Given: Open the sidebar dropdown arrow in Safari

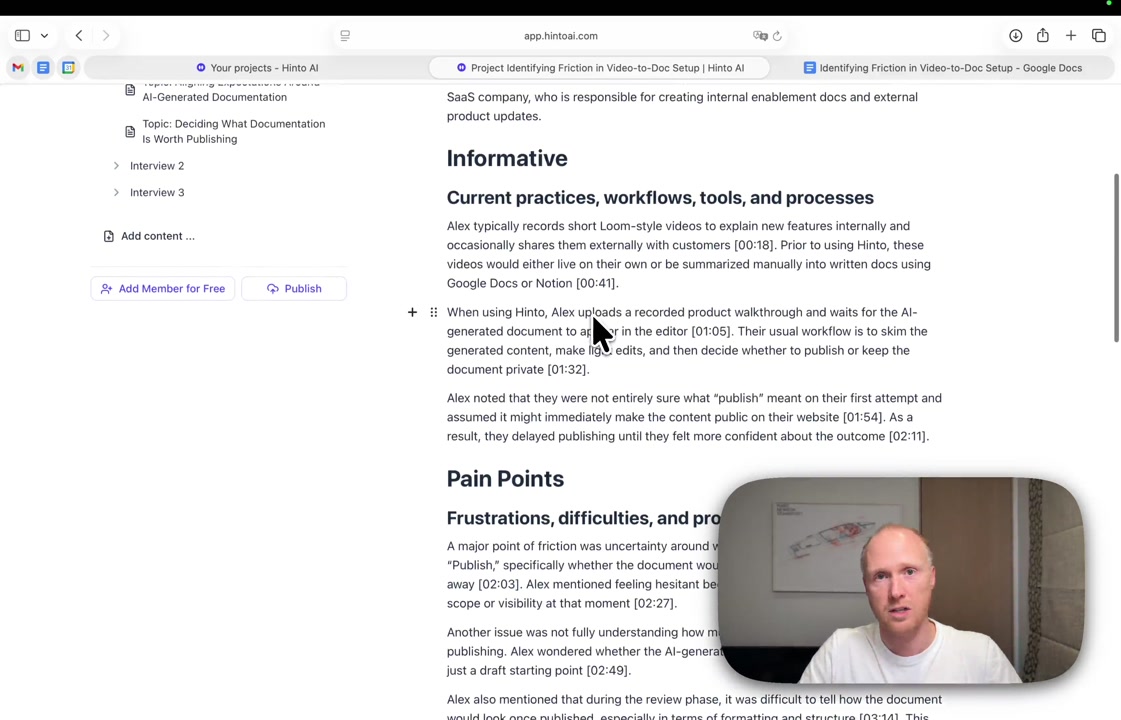Looking at the screenshot, I should point(44,36).
